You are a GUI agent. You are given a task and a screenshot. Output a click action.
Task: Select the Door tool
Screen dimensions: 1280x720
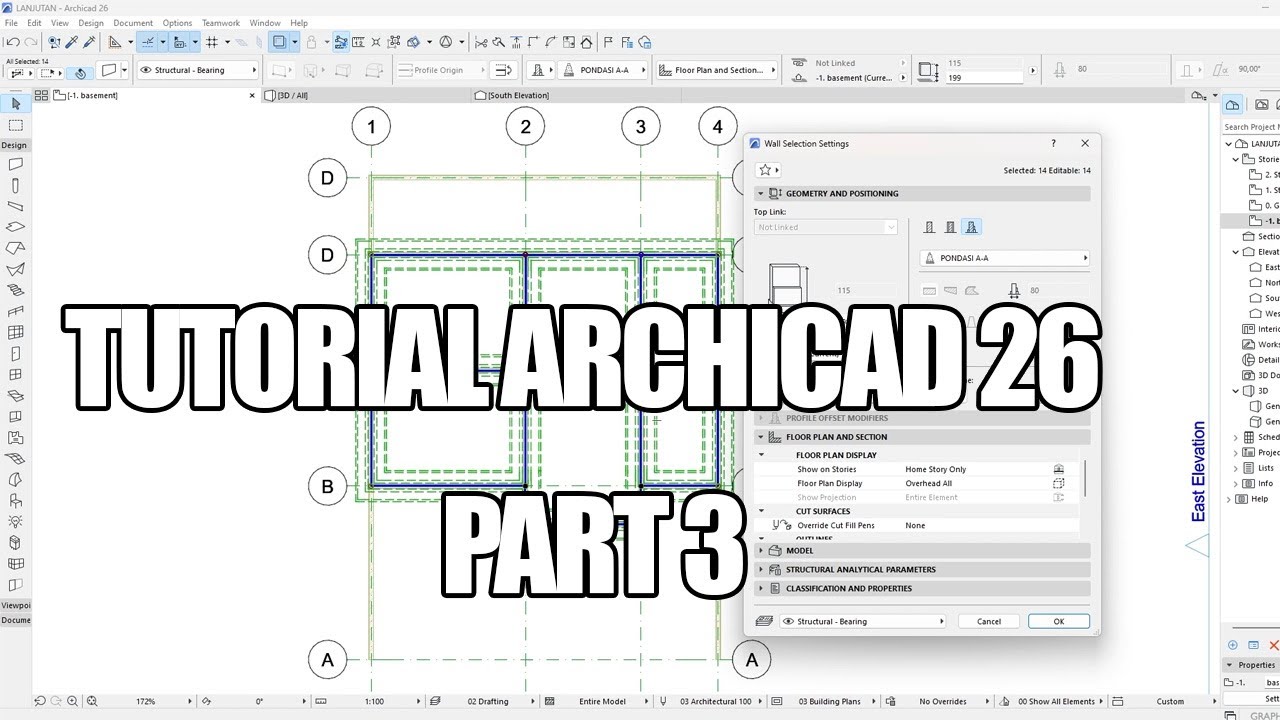[x=15, y=353]
